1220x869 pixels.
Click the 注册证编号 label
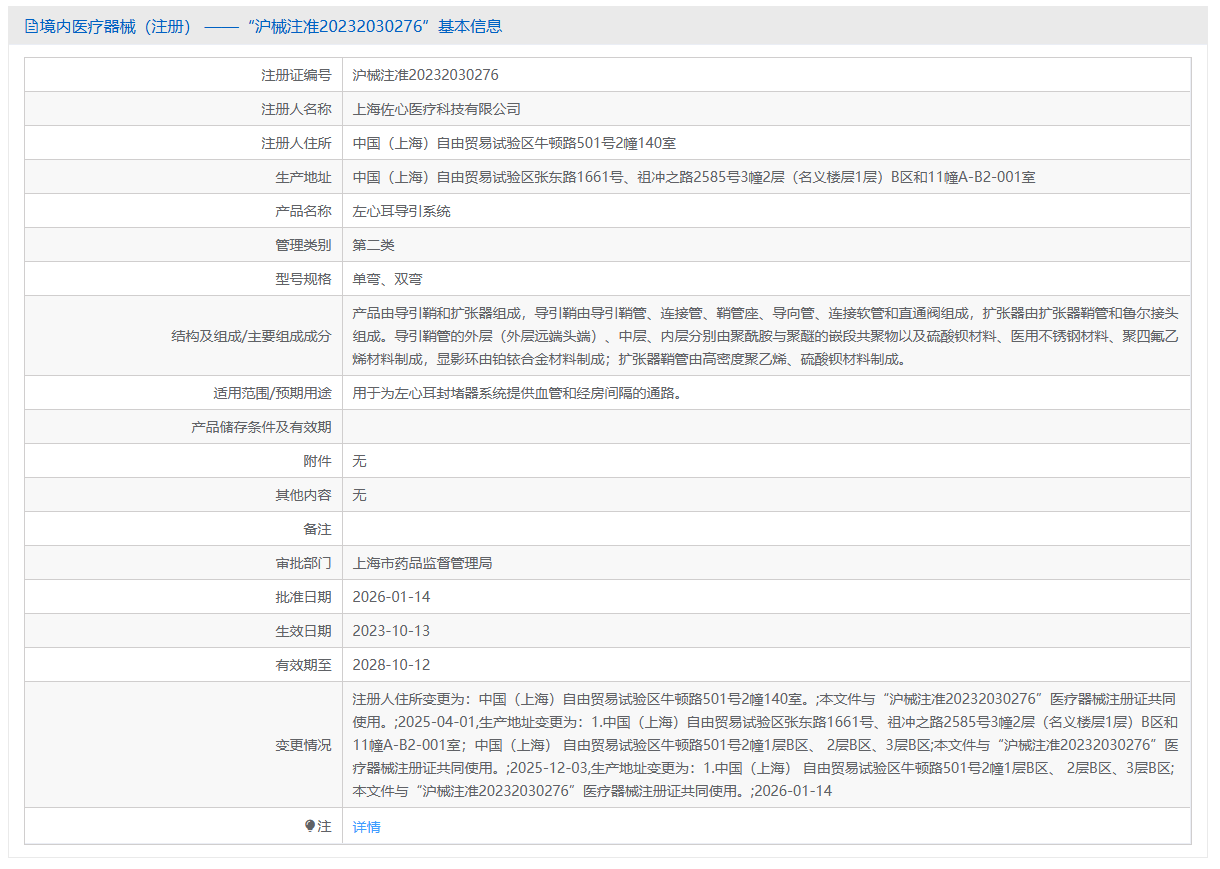coord(296,75)
